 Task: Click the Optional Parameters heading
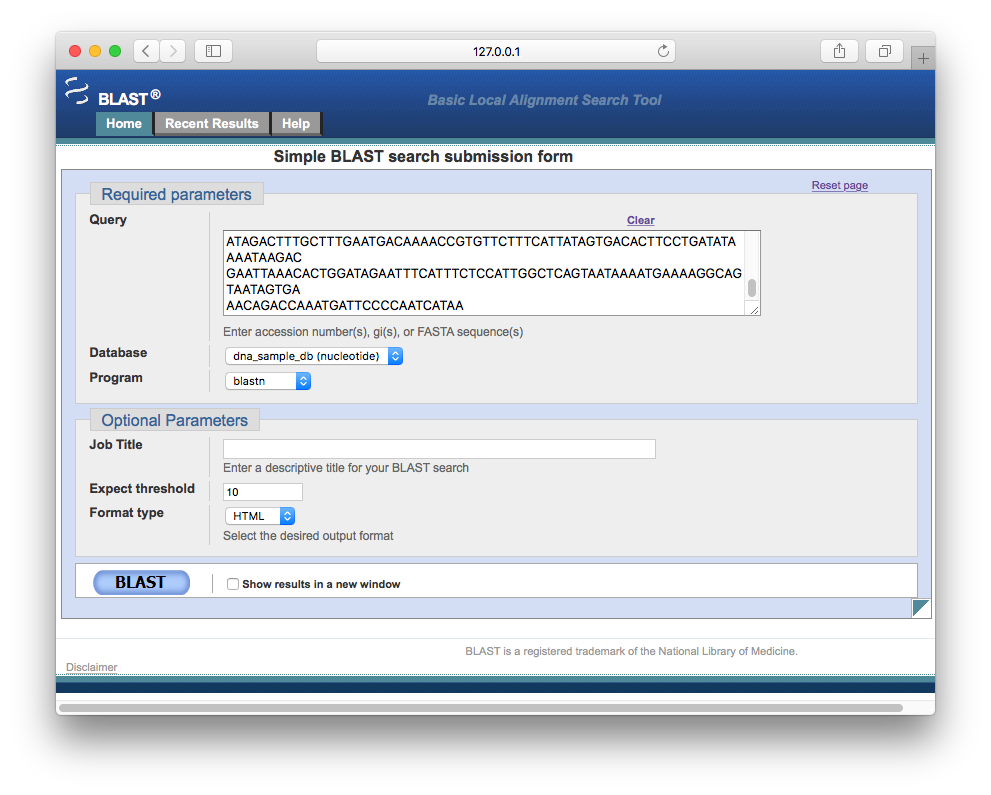[x=174, y=420]
